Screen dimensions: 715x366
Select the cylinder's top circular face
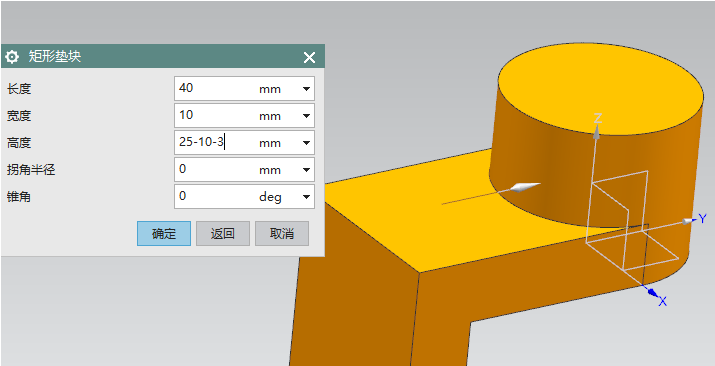[600, 88]
